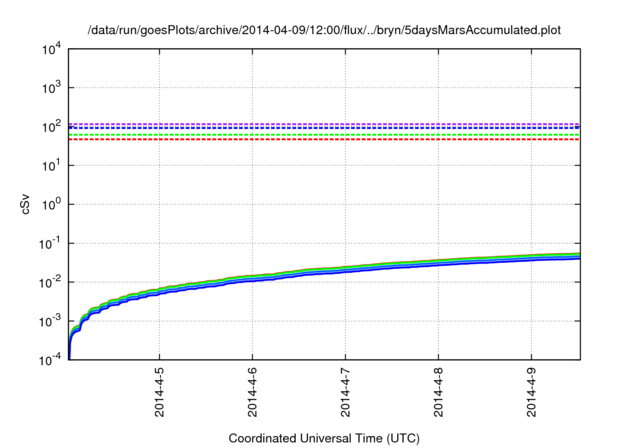Screen dimensions: 640x448
Task: Click the 10^4 y-axis tick label
Action: pyautogui.click(x=51, y=49)
